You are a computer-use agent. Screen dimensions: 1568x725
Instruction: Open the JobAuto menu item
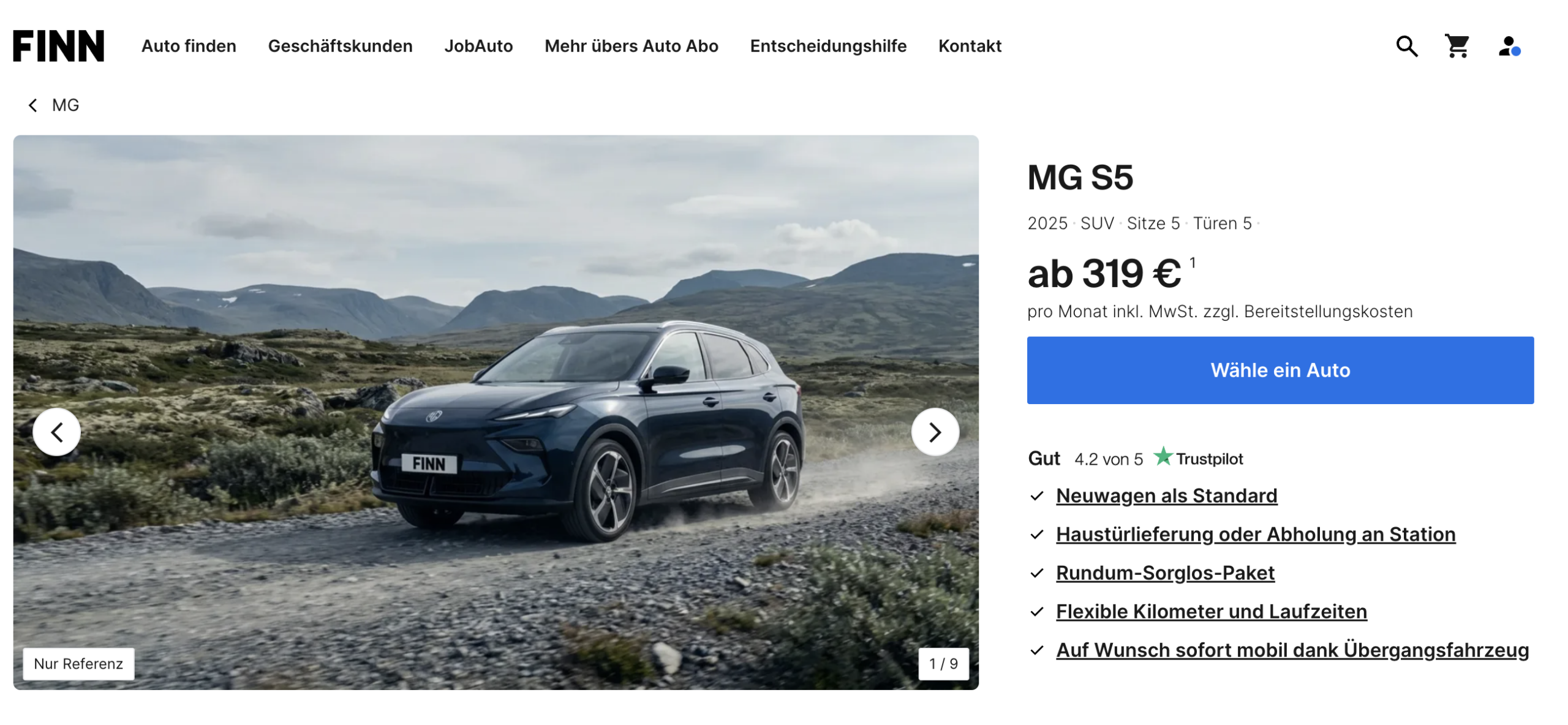click(x=478, y=46)
